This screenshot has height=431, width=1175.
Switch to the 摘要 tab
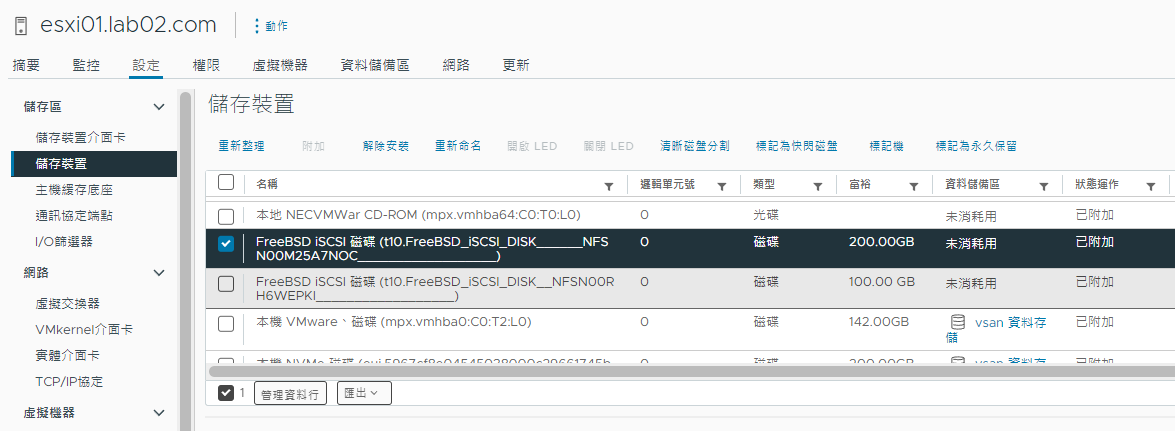click(x=25, y=65)
